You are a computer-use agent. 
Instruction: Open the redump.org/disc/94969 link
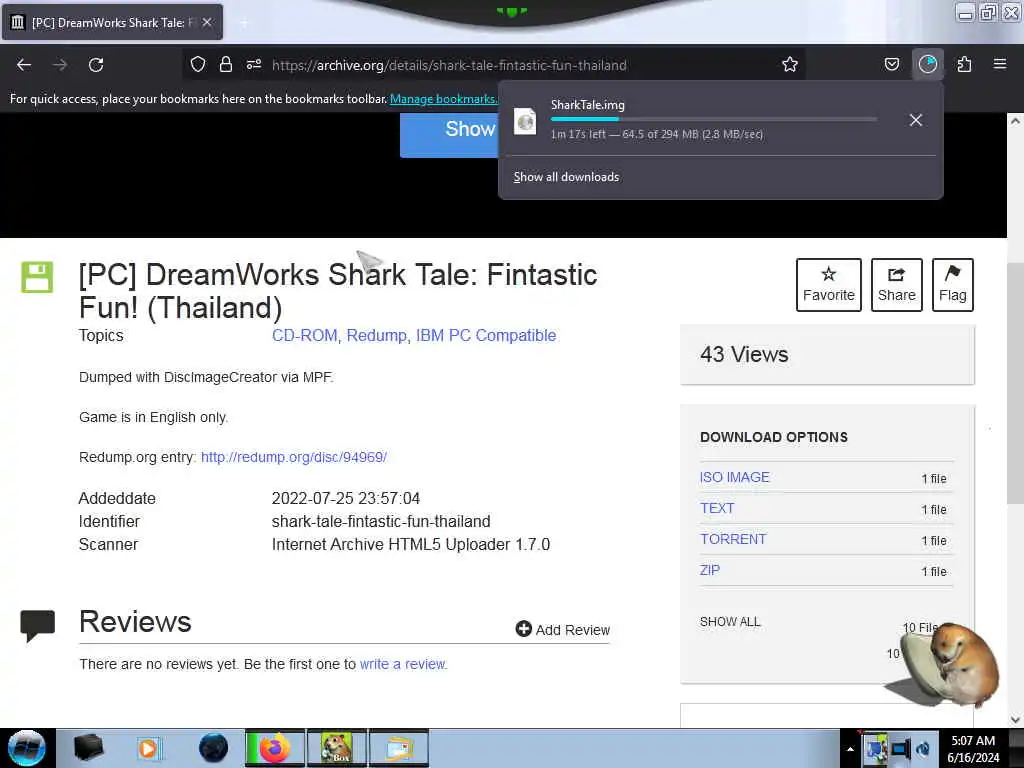294,457
